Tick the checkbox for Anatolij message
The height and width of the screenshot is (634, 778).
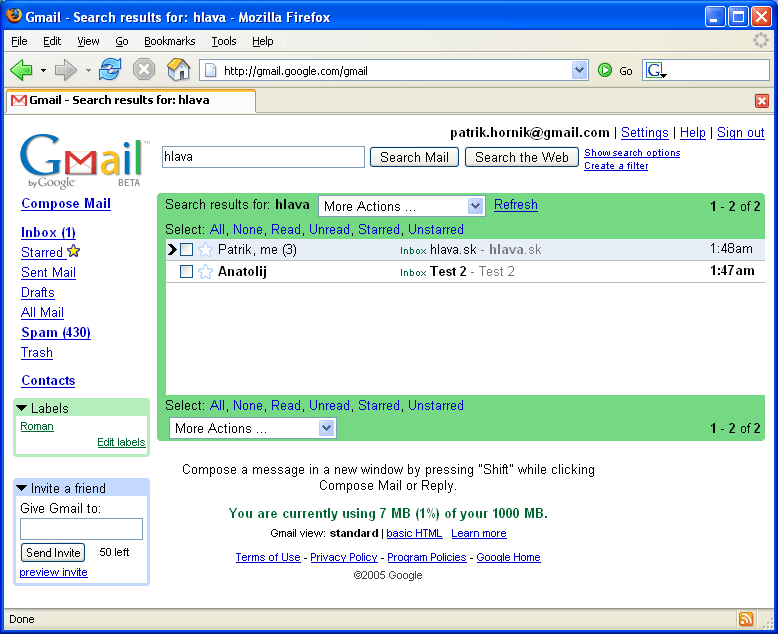click(x=186, y=272)
